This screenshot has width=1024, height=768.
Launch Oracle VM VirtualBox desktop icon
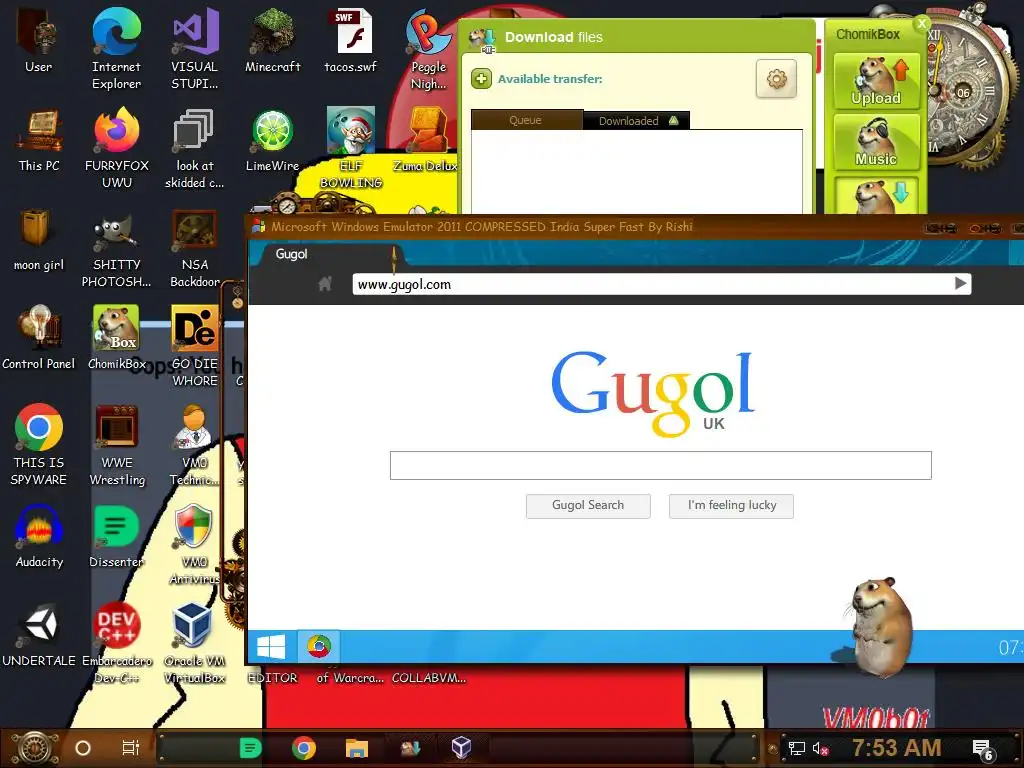pyautogui.click(x=195, y=643)
